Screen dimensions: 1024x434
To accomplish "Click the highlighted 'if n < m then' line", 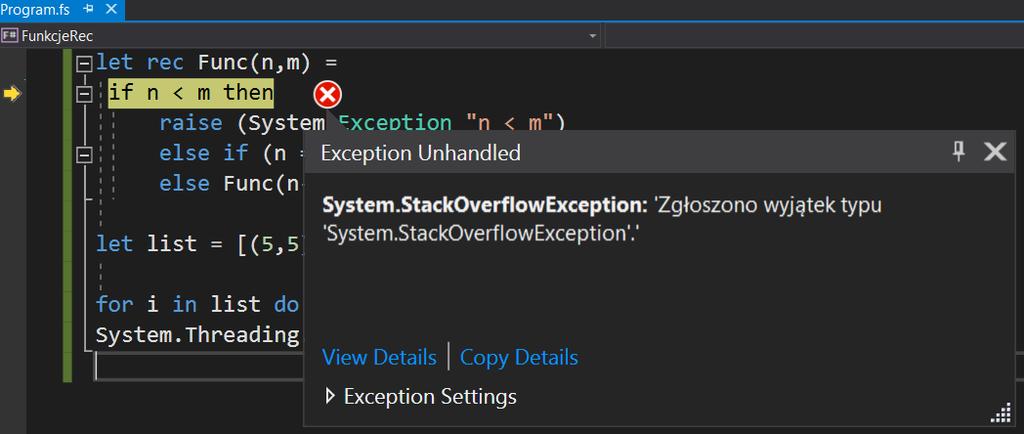I will 191,93.
